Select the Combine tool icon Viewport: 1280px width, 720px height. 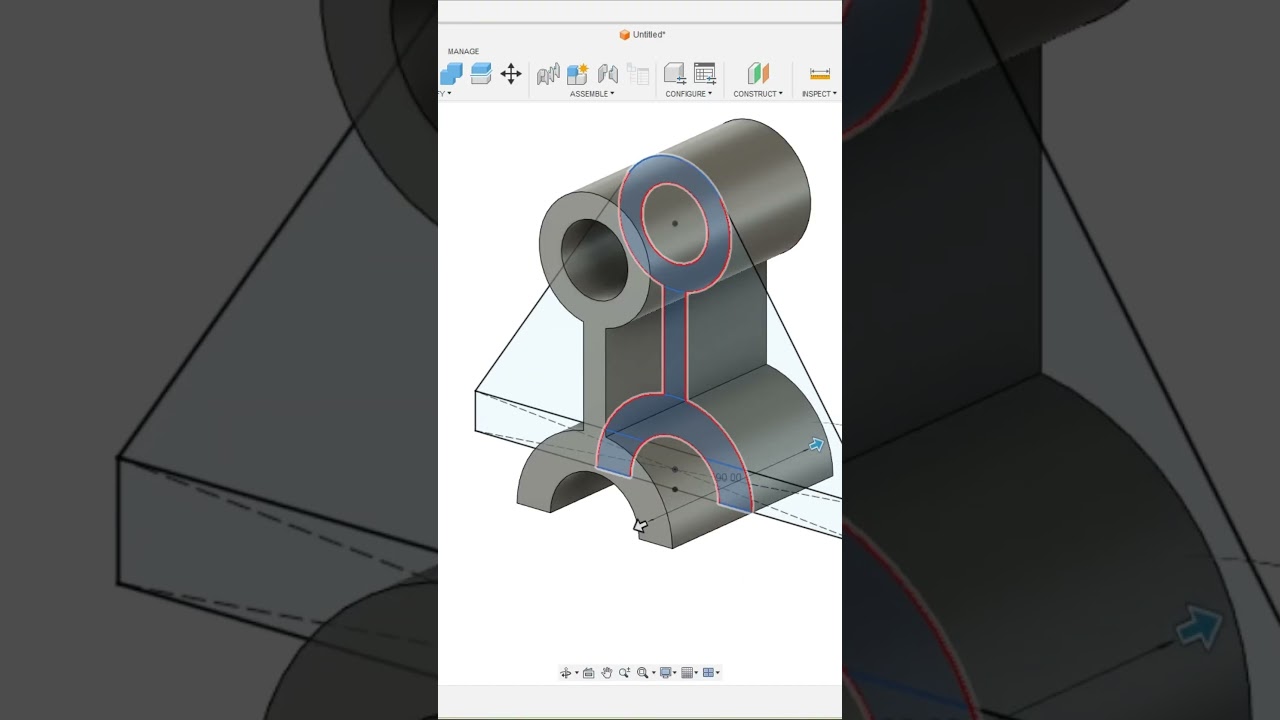(451, 74)
